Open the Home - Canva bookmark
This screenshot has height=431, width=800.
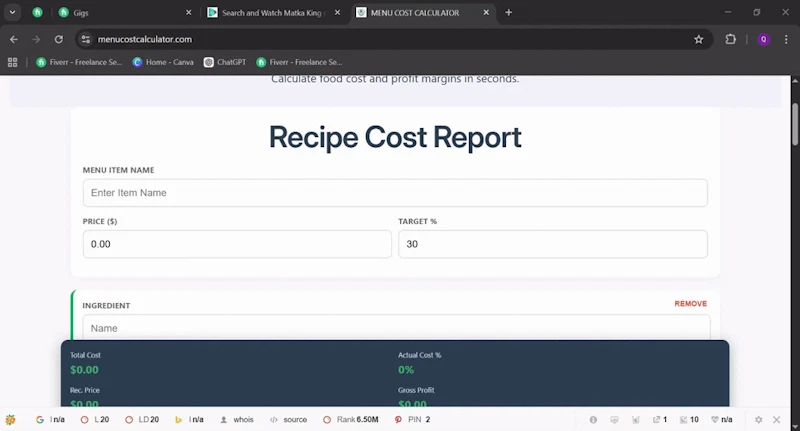point(163,62)
